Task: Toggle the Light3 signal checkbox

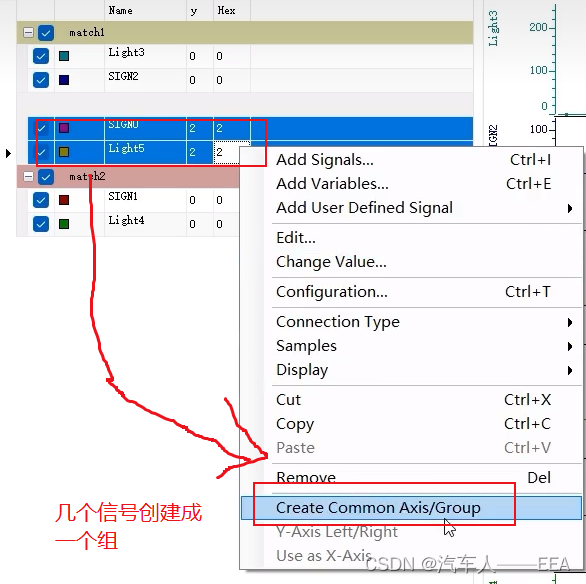Action: coord(41,56)
